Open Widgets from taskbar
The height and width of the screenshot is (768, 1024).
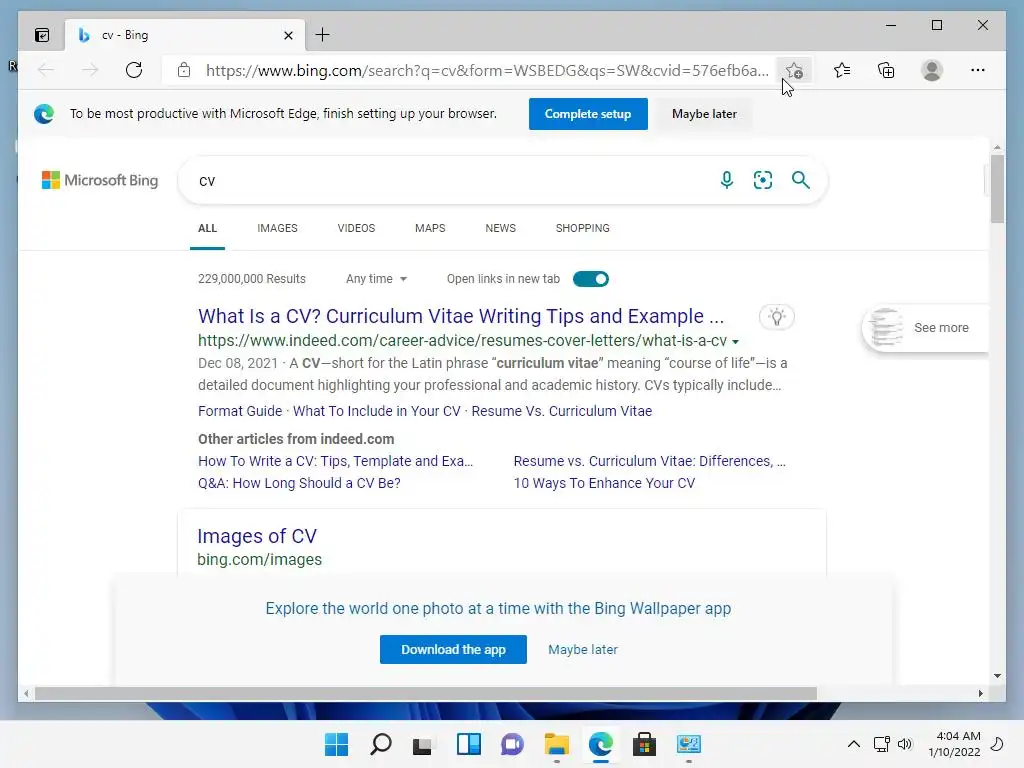[468, 744]
